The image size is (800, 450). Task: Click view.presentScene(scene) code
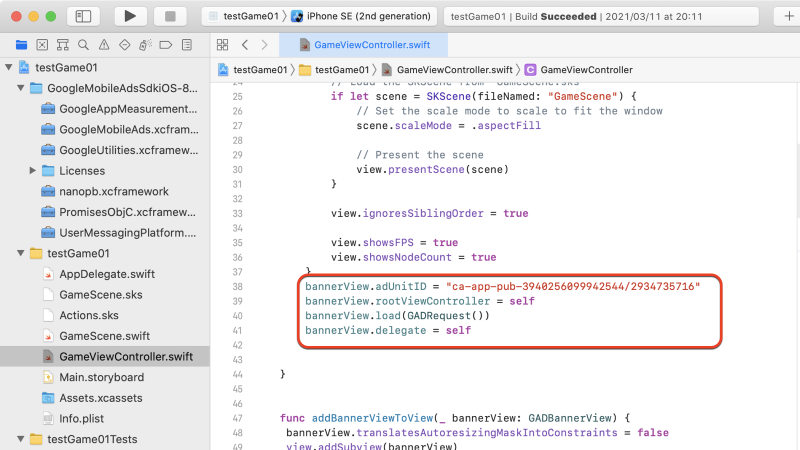[x=433, y=169]
